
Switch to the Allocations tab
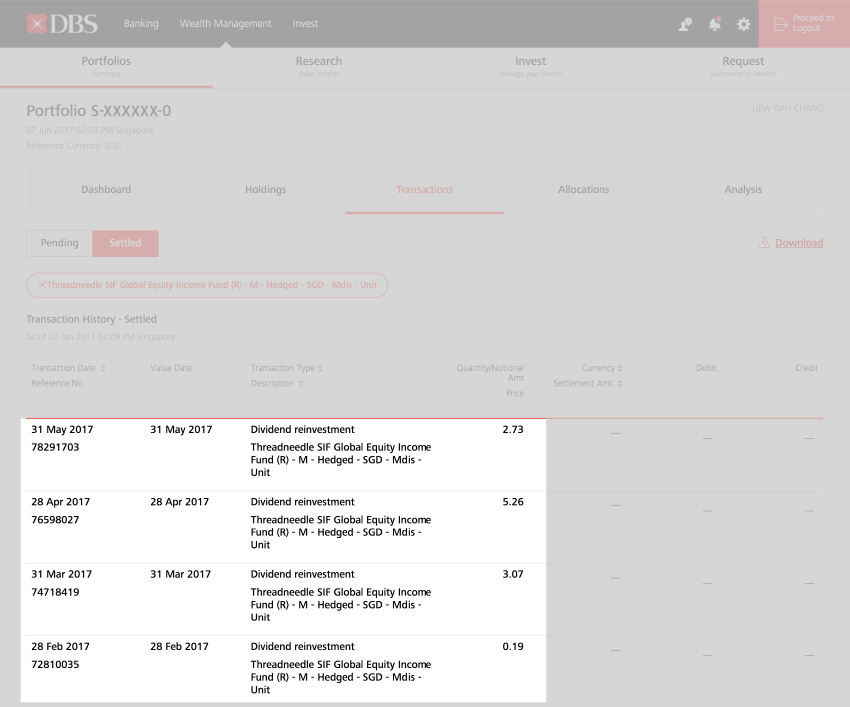(x=584, y=190)
